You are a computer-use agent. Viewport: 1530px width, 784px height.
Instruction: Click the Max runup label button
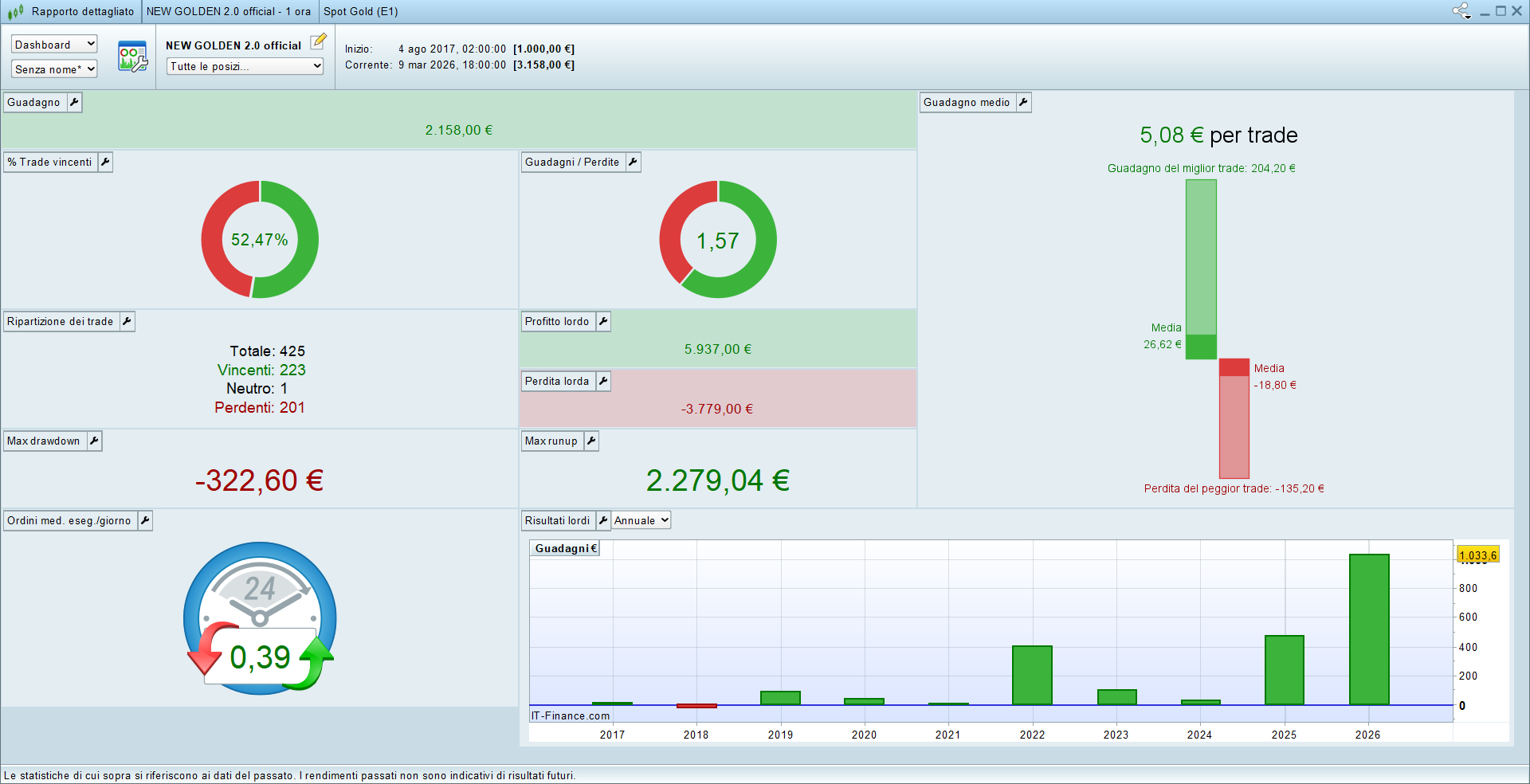click(551, 441)
